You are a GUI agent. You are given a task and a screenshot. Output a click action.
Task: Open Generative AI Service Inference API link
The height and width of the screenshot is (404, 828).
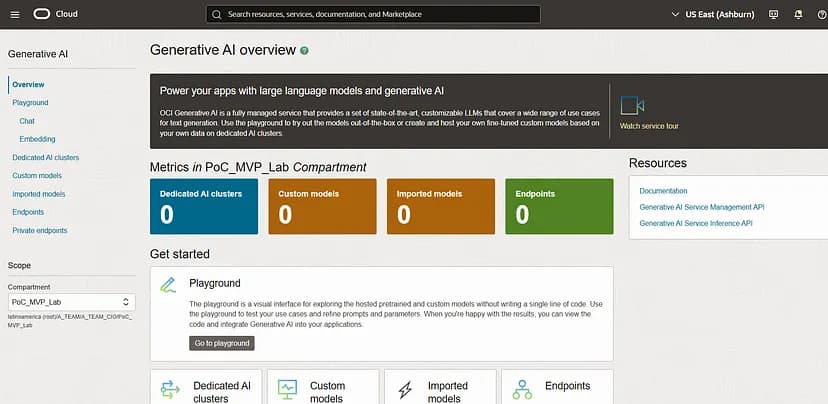(695, 223)
